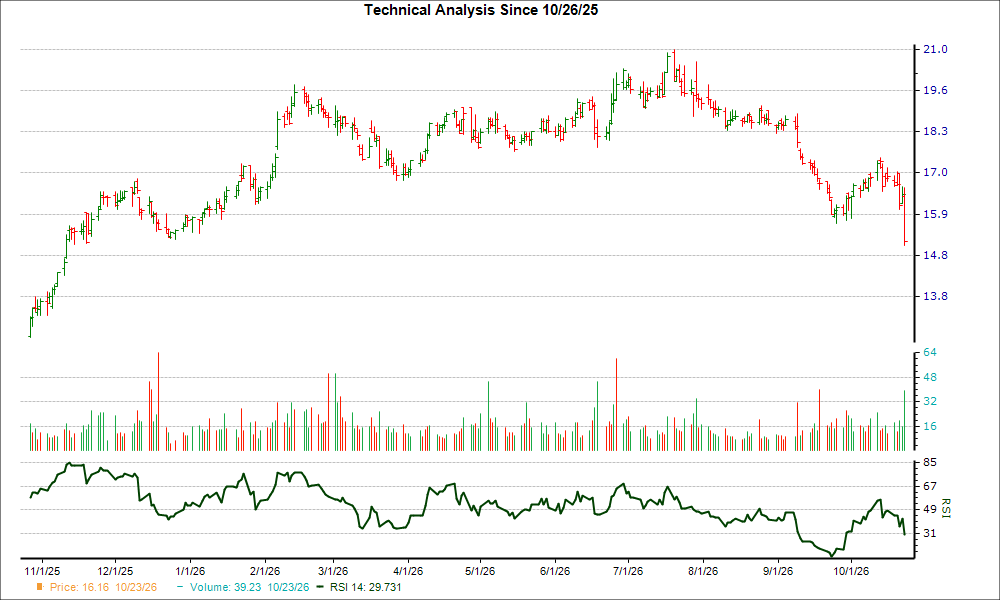Click the 49 RSI axis label
Screen dimensions: 1000x600
[930, 509]
